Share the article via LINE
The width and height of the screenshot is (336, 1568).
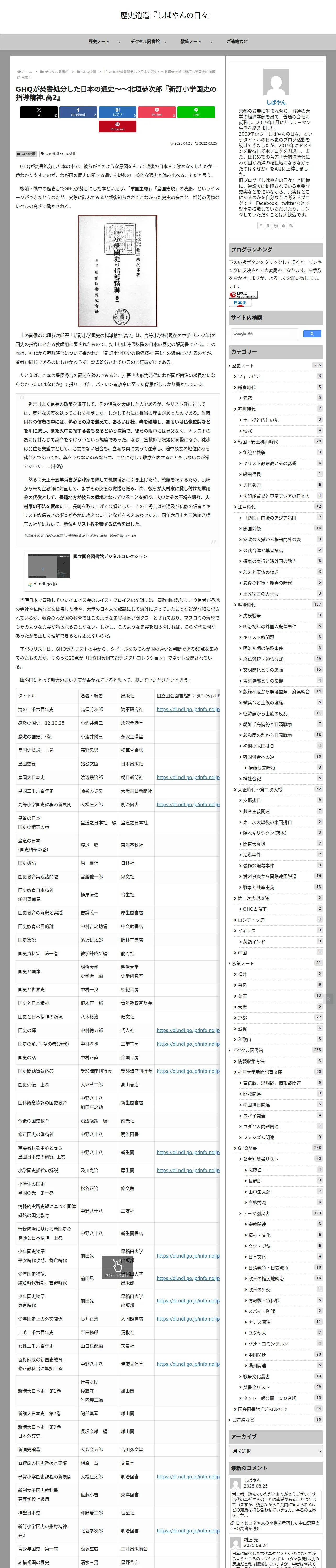tap(196, 112)
